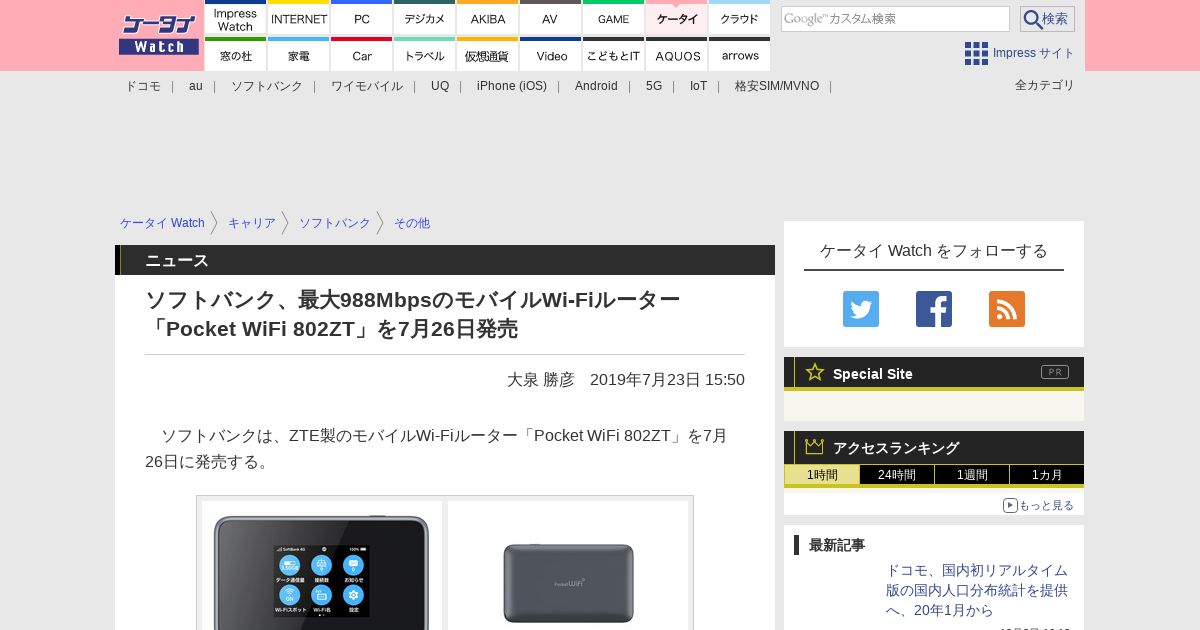Open the Twitter follow icon

pos(861,309)
